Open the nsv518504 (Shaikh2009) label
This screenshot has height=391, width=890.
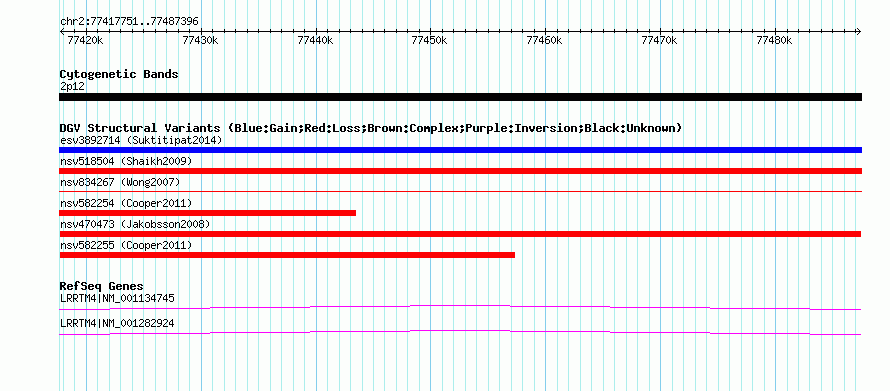pos(126,161)
